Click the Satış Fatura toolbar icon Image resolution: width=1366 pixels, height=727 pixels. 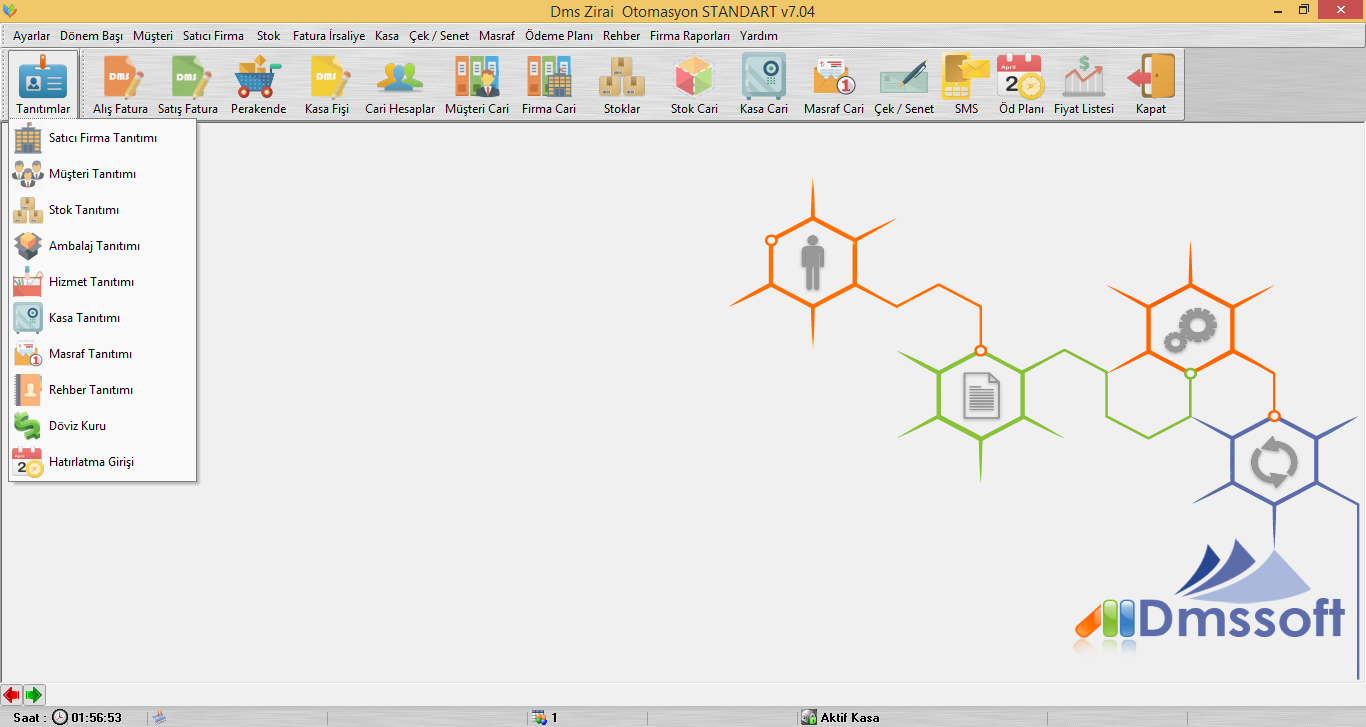[187, 84]
